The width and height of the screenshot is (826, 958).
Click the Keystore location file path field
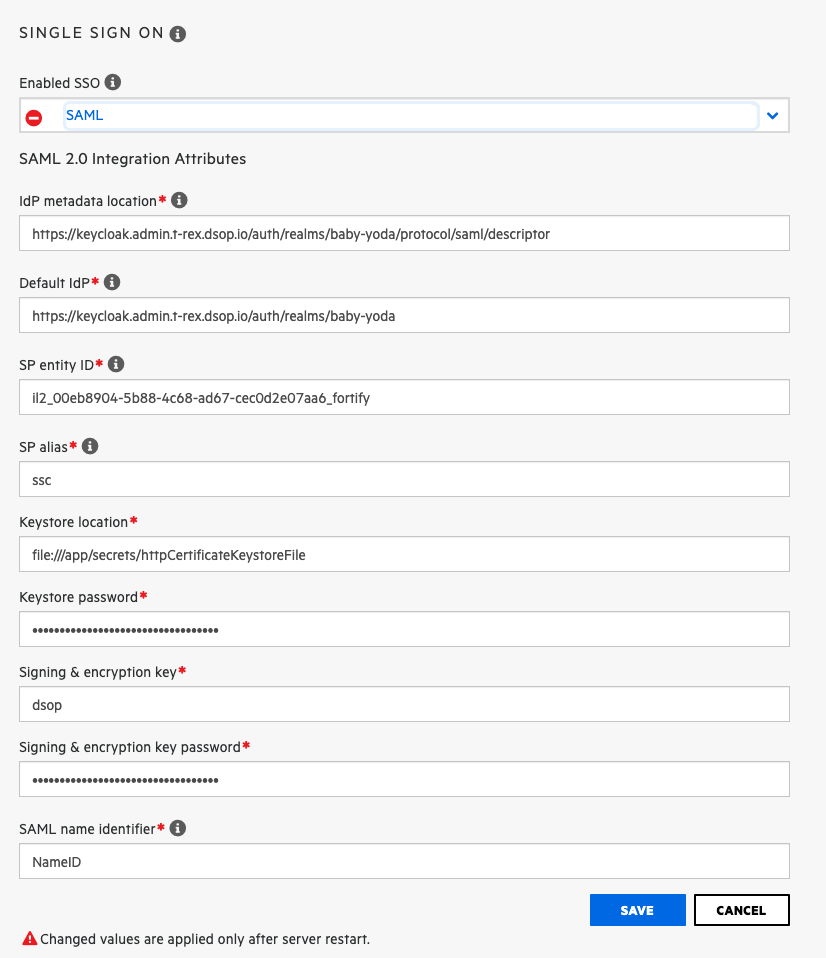[x=403, y=554]
